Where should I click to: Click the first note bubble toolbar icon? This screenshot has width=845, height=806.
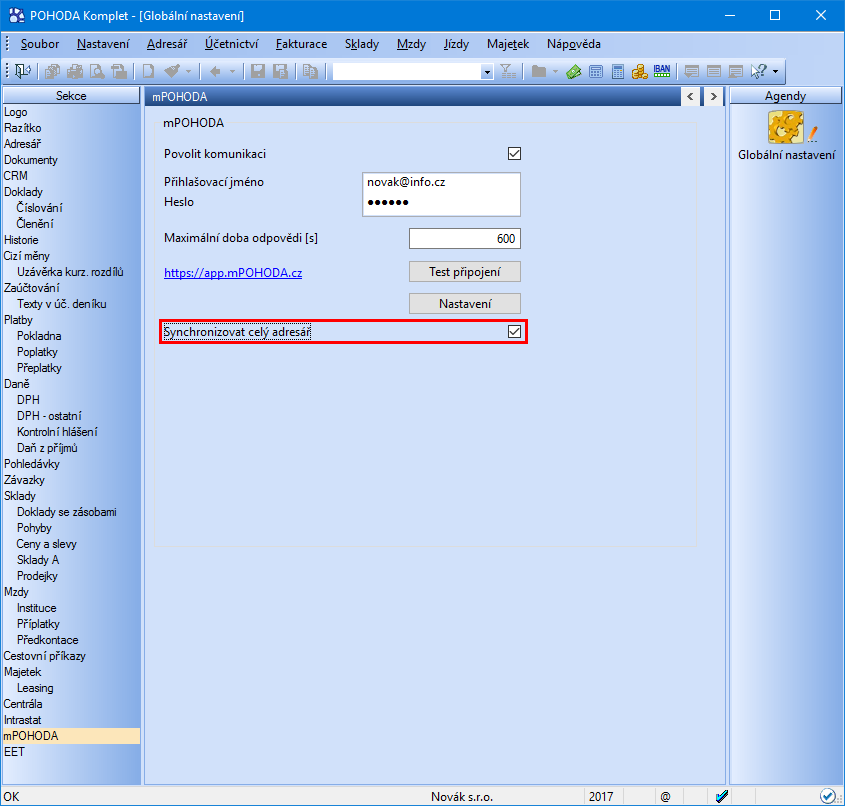(691, 71)
